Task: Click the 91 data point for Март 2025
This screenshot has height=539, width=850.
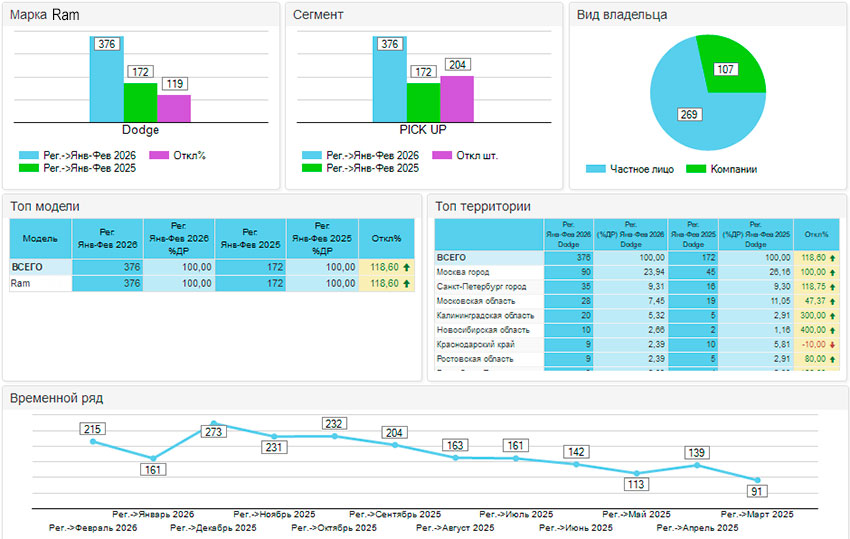Action: pos(758,480)
